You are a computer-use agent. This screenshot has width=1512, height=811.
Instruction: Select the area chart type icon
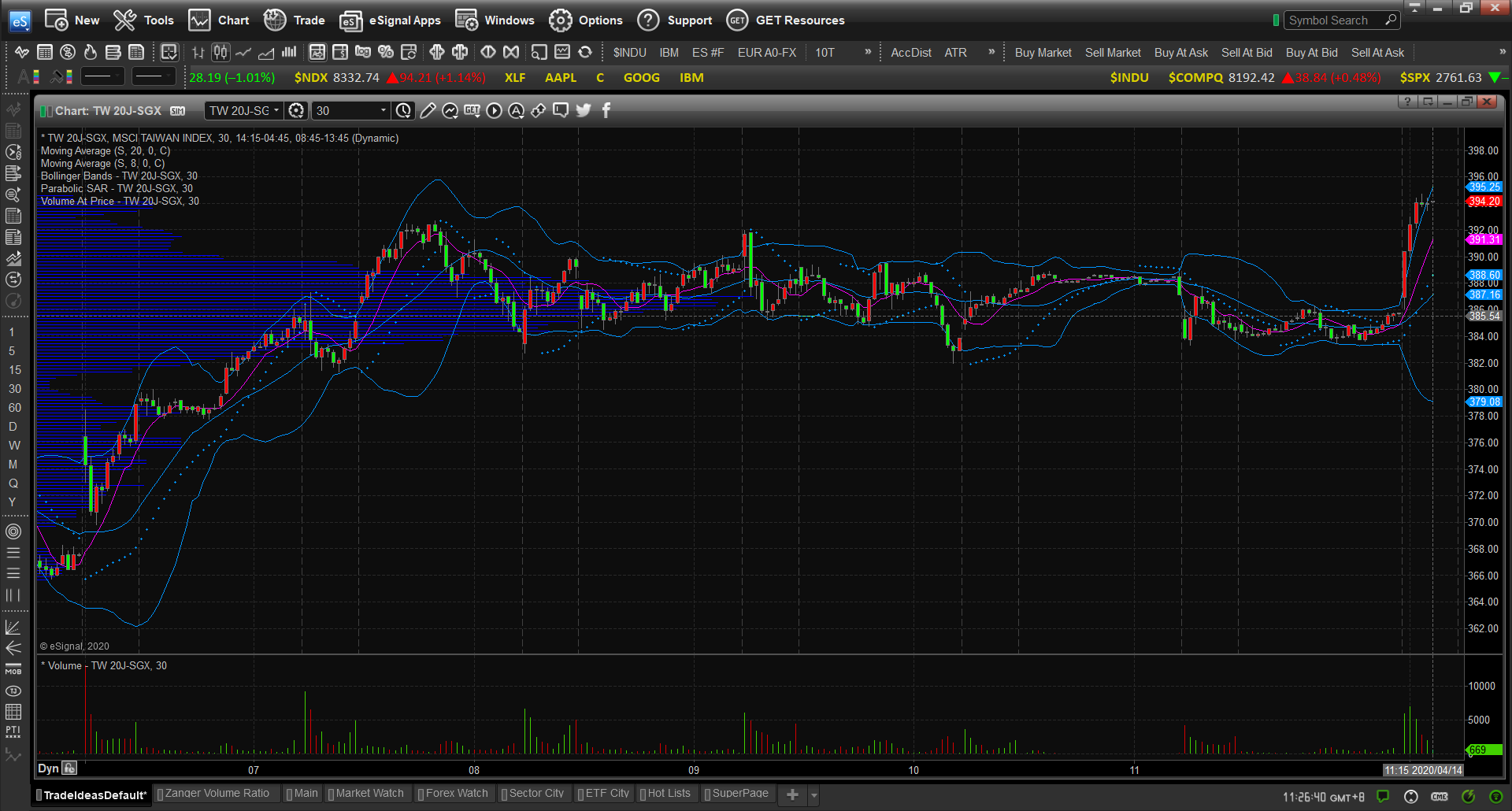tap(266, 53)
